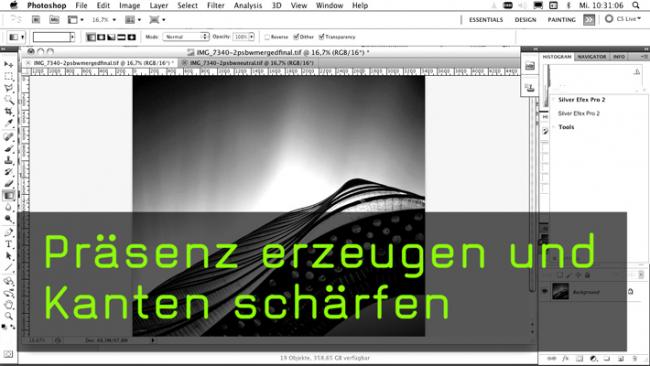Select the Crop tool
650x366 pixels.
click(x=8, y=111)
